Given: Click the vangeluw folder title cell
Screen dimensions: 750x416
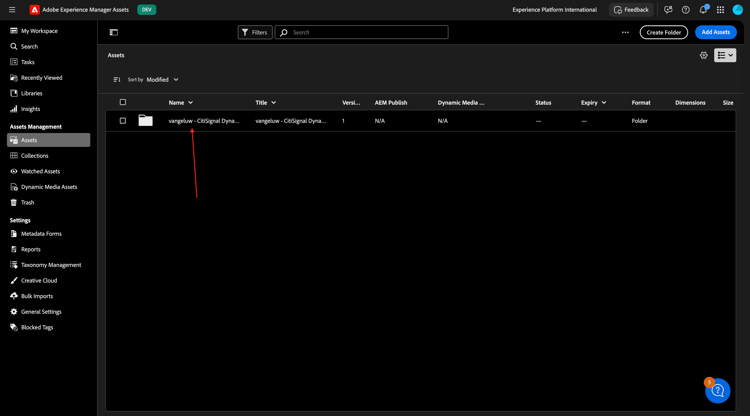Looking at the screenshot, I should 291,121.
